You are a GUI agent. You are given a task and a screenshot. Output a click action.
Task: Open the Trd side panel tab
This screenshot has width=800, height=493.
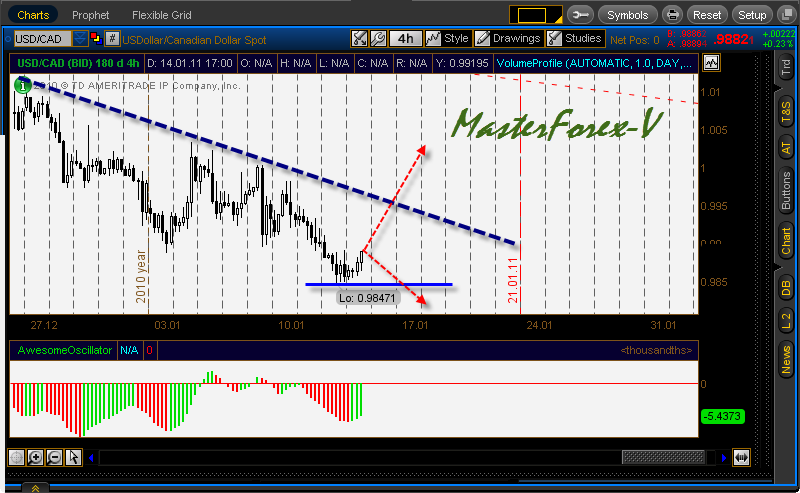[786, 68]
